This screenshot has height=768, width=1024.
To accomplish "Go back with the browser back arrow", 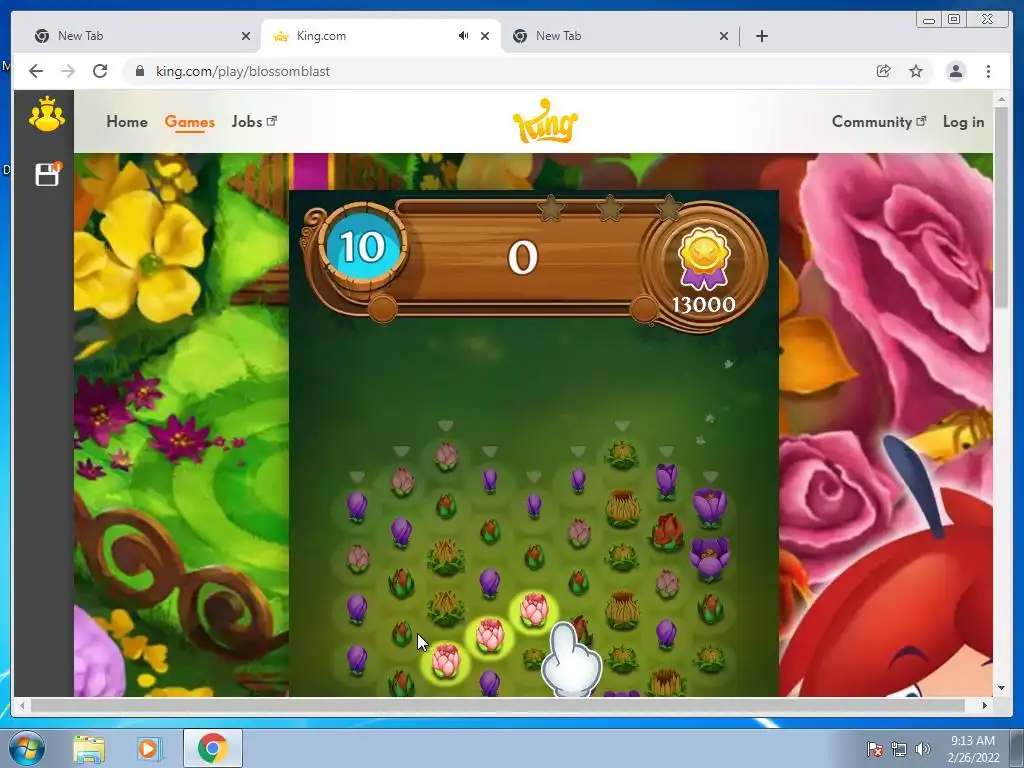I will tap(36, 71).
